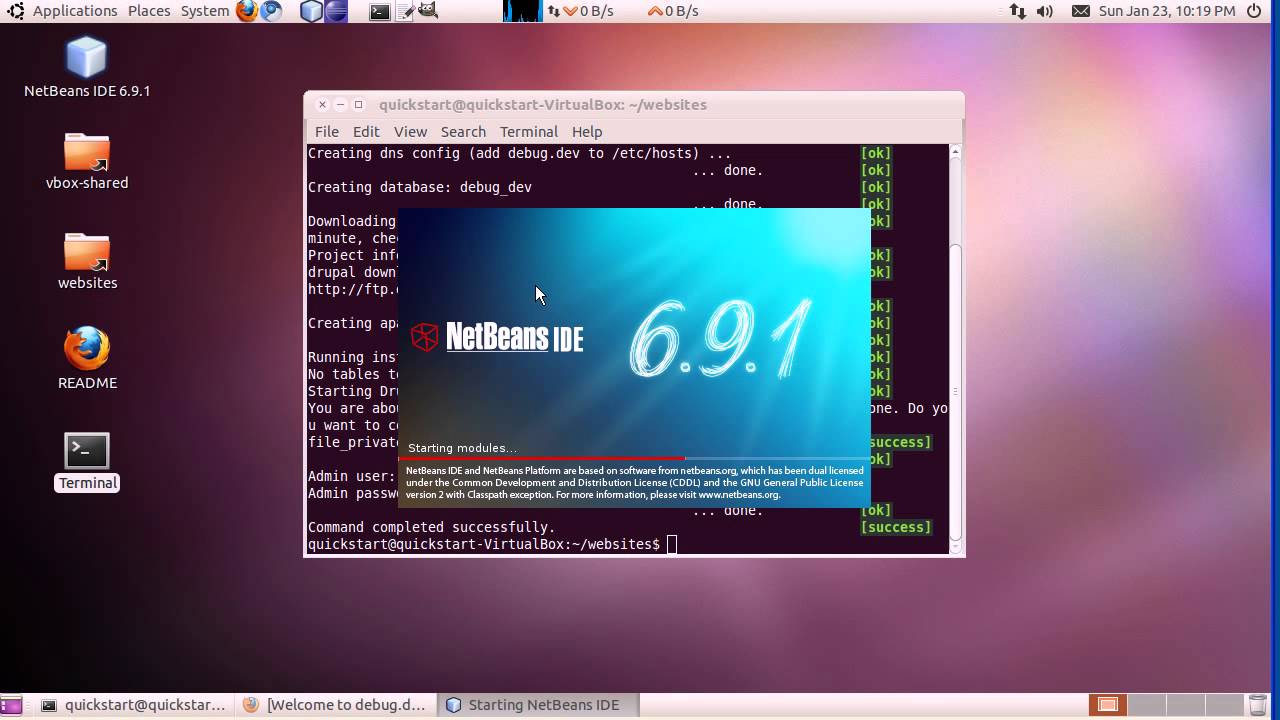
Task: Open the terminal Help menu
Action: point(587,131)
